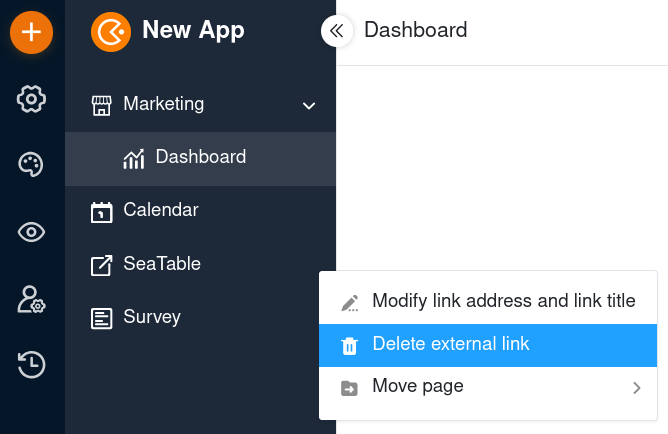
Task: Click the orange New App logo
Action: point(111,32)
